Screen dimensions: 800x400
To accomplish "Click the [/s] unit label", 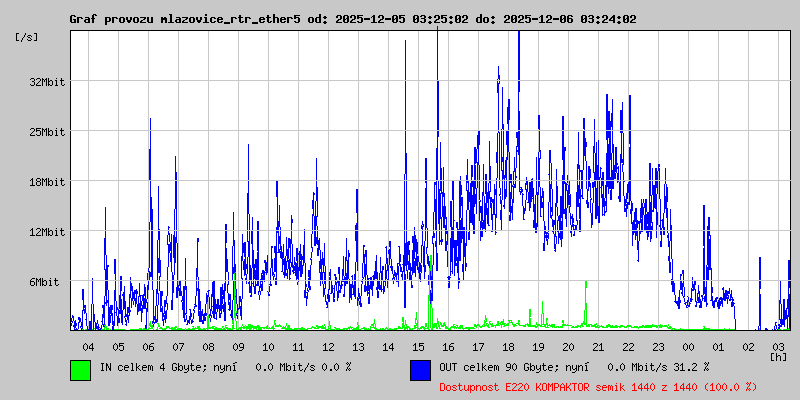I will 27,37.
